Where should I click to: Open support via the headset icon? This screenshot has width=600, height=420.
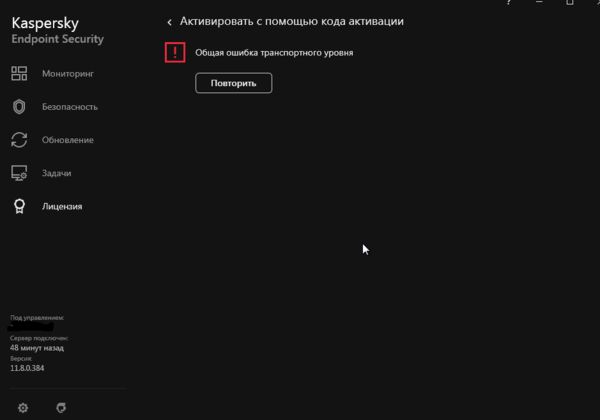(x=61, y=408)
